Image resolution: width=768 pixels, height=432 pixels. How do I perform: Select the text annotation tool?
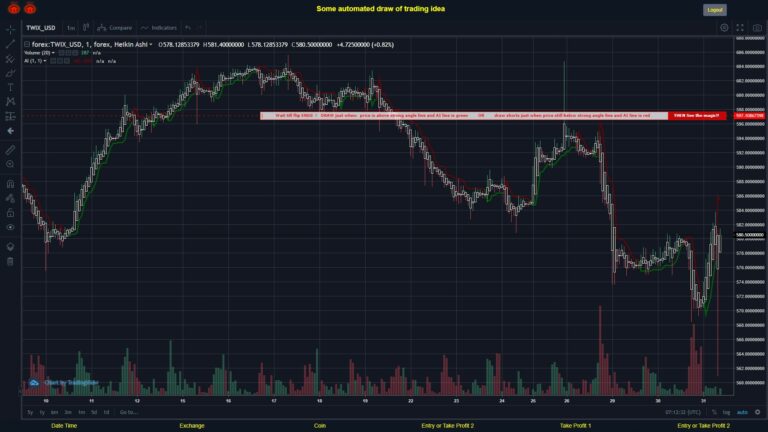[x=10, y=87]
